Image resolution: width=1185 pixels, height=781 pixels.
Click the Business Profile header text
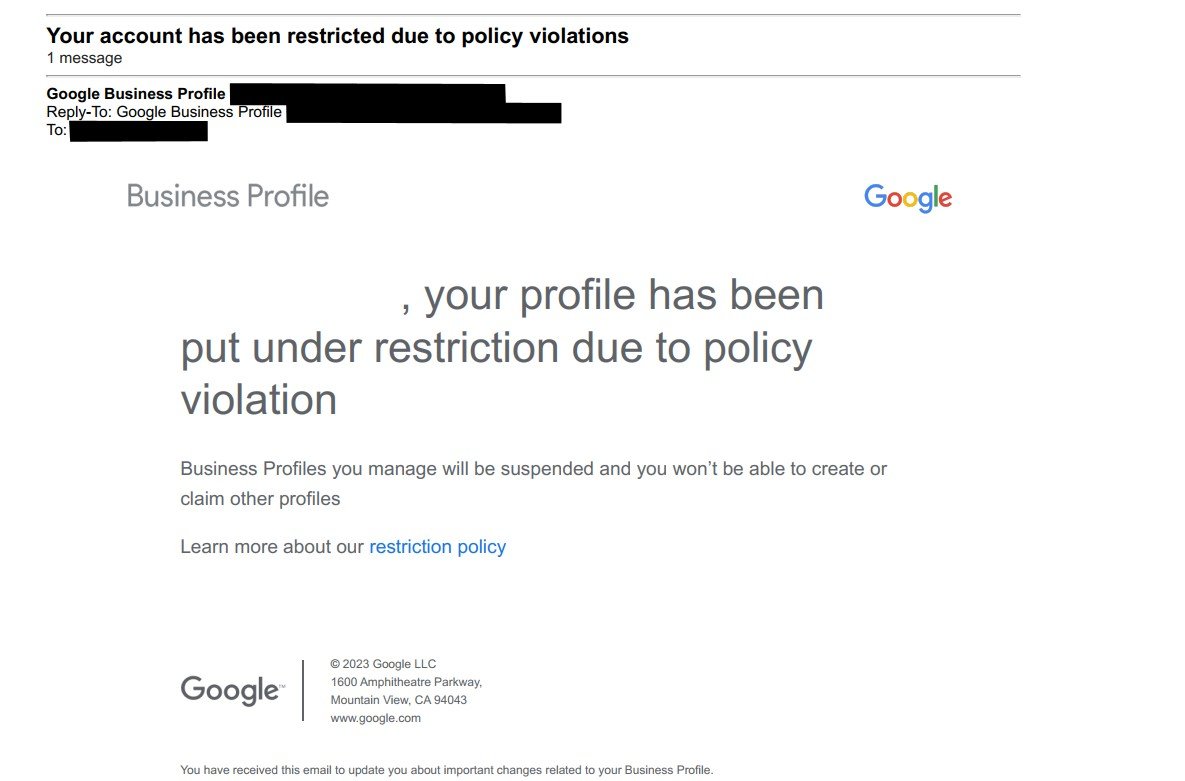[227, 196]
